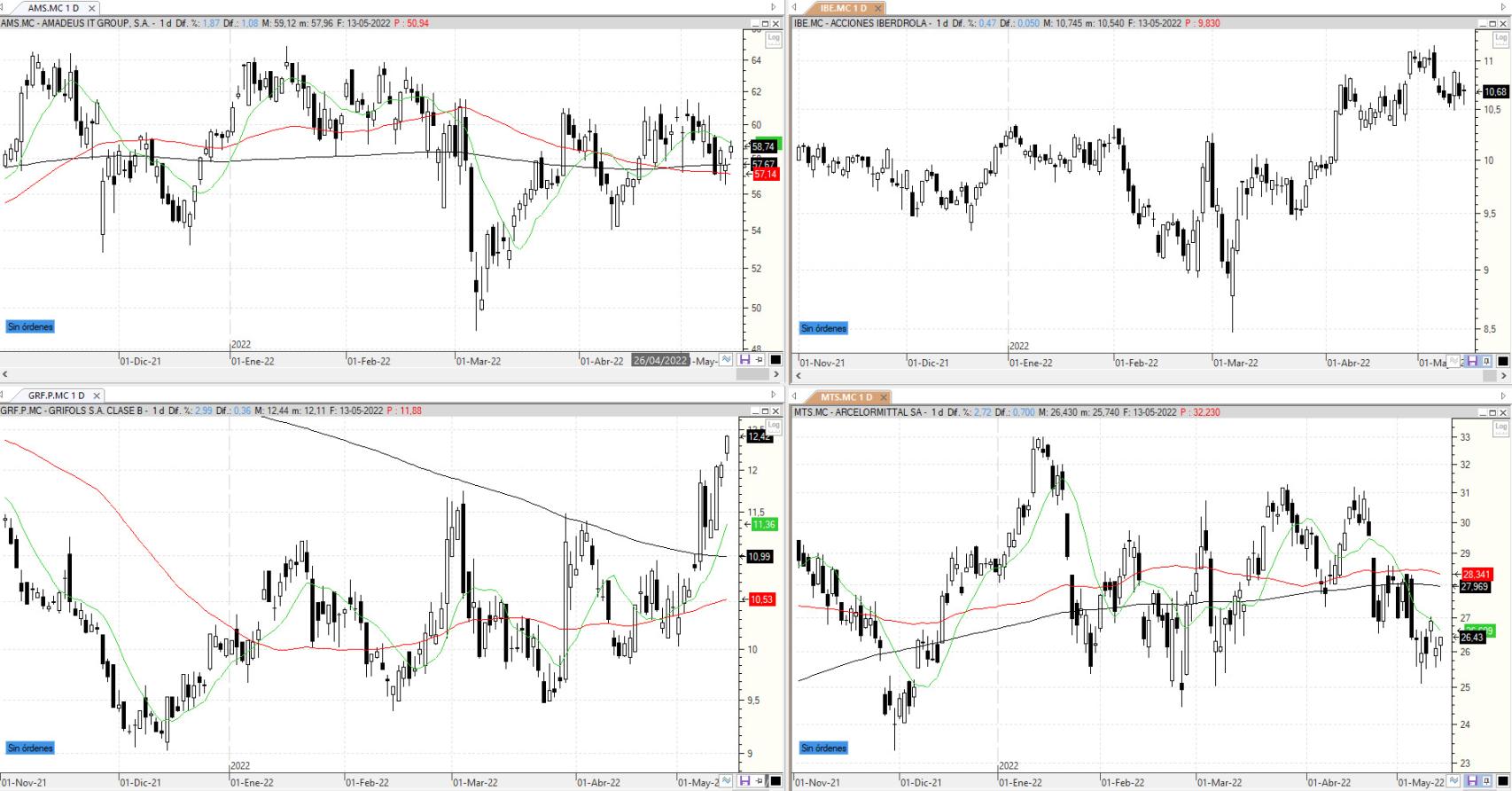Screen dimensions: 1512x791
Task: Close the GRF.P.MC 1 D tab
Action: [97, 395]
